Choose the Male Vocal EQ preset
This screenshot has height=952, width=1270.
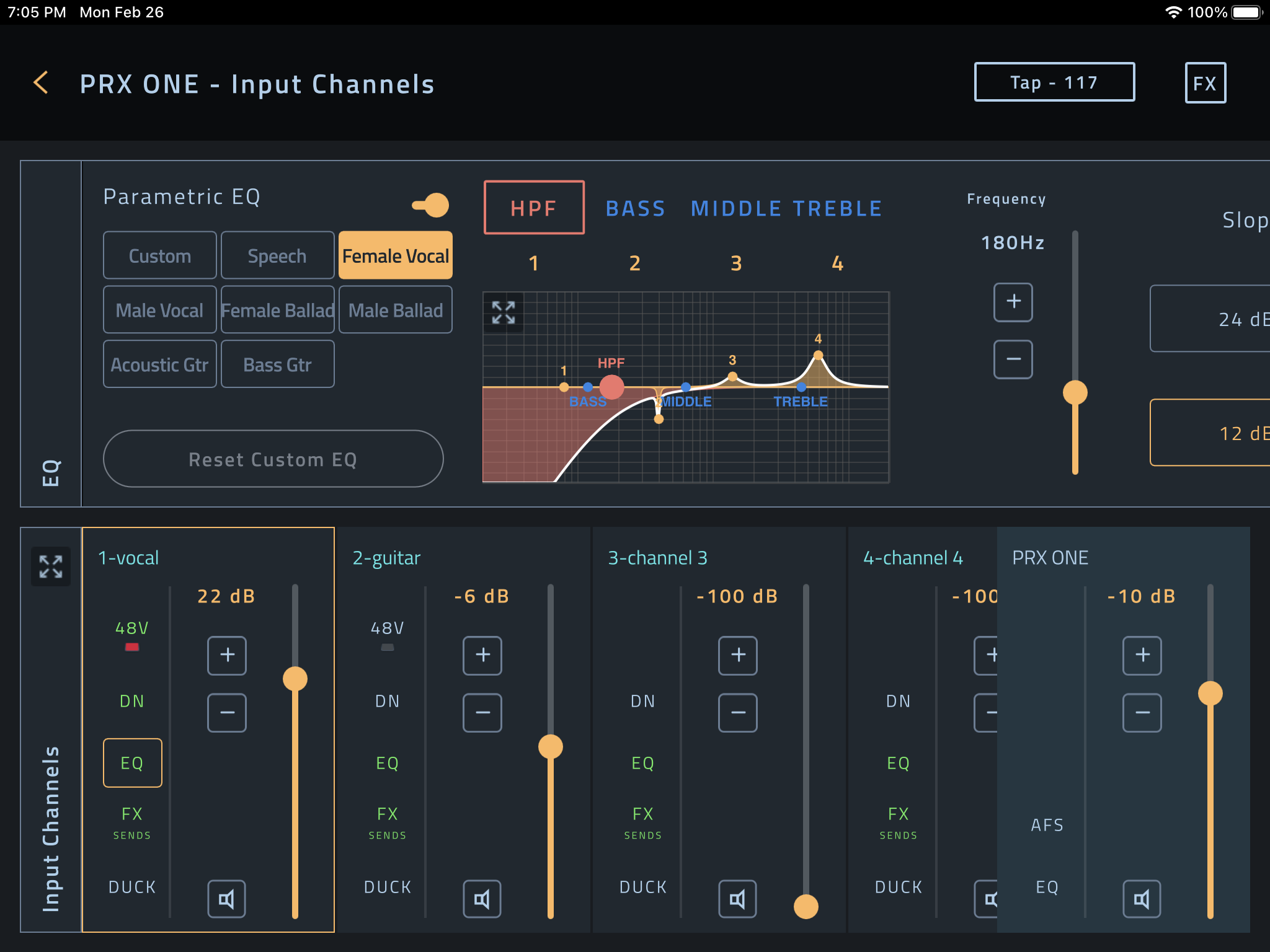[159, 311]
